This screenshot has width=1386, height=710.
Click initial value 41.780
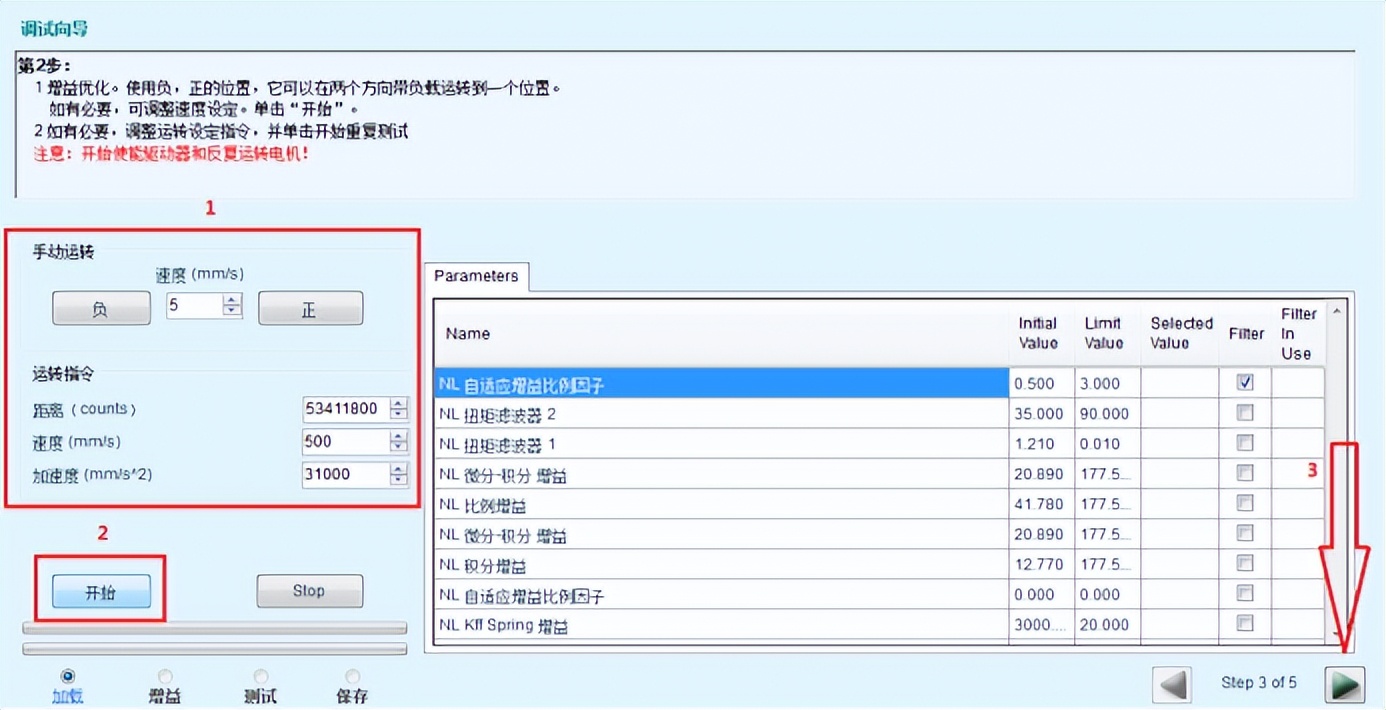coord(1041,504)
